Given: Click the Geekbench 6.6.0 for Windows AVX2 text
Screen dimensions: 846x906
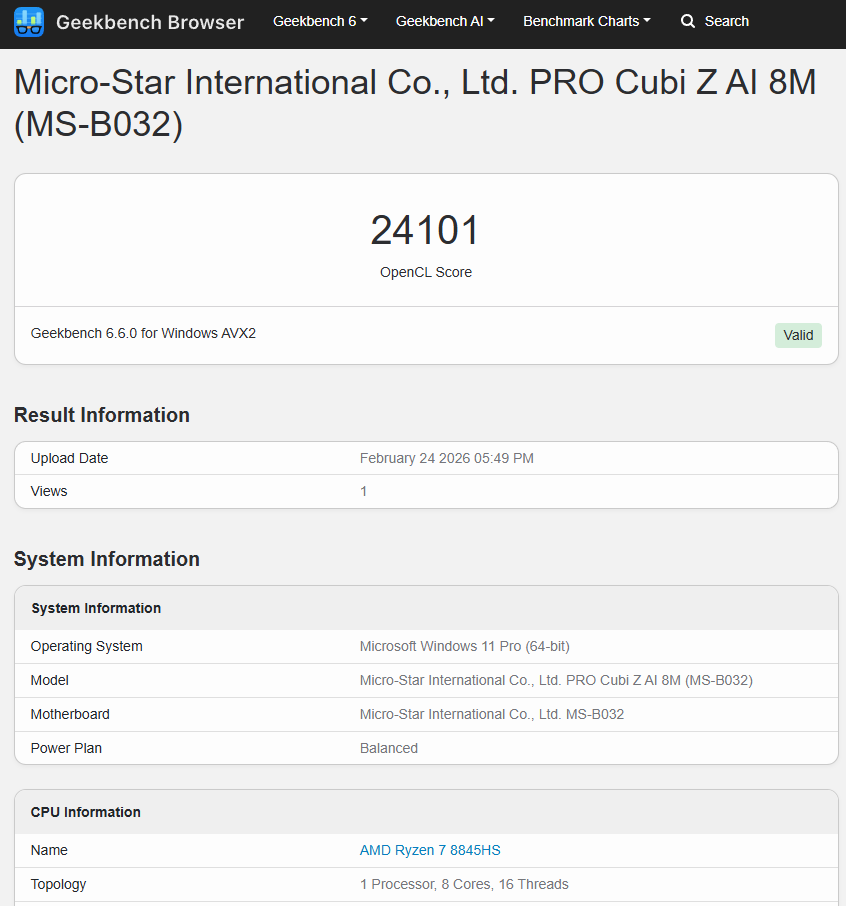Looking at the screenshot, I should point(143,333).
